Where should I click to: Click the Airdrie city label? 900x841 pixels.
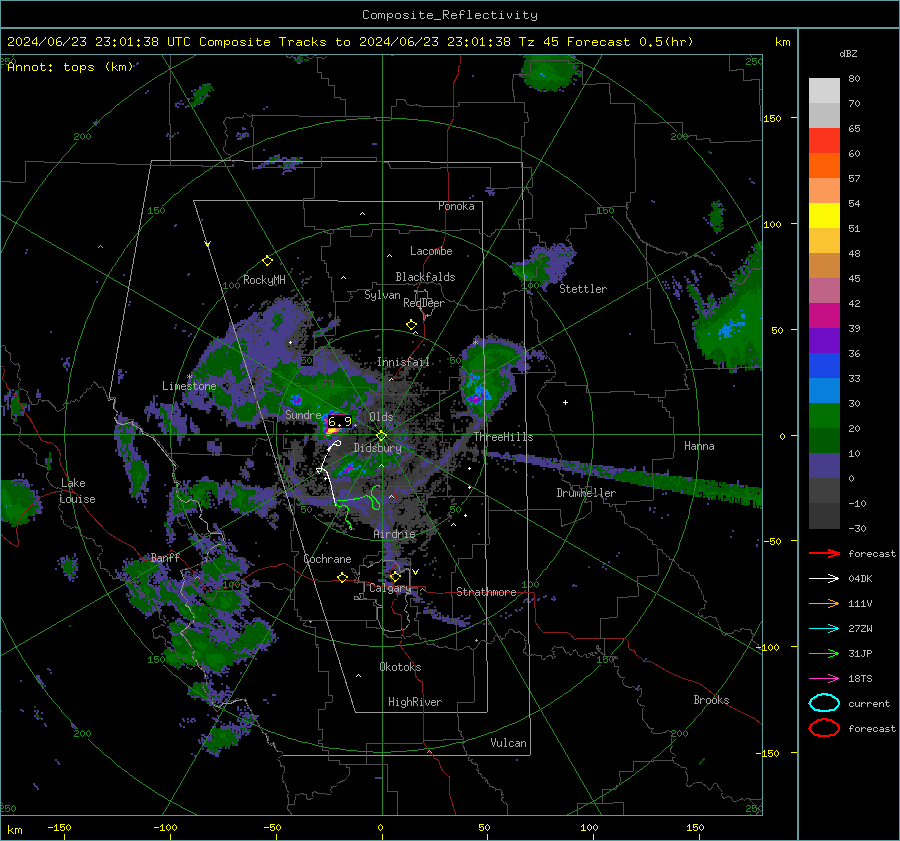pos(394,534)
